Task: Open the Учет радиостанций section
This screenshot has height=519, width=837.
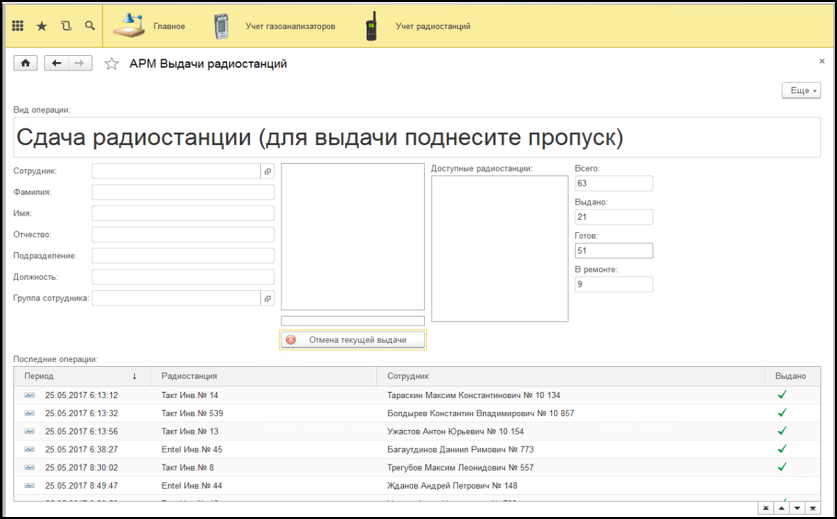Action: pyautogui.click(x=433, y=26)
